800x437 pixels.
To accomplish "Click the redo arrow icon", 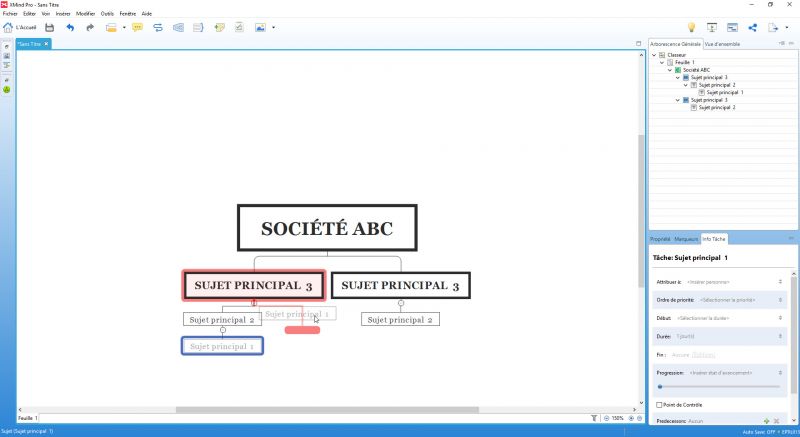I will 90,28.
